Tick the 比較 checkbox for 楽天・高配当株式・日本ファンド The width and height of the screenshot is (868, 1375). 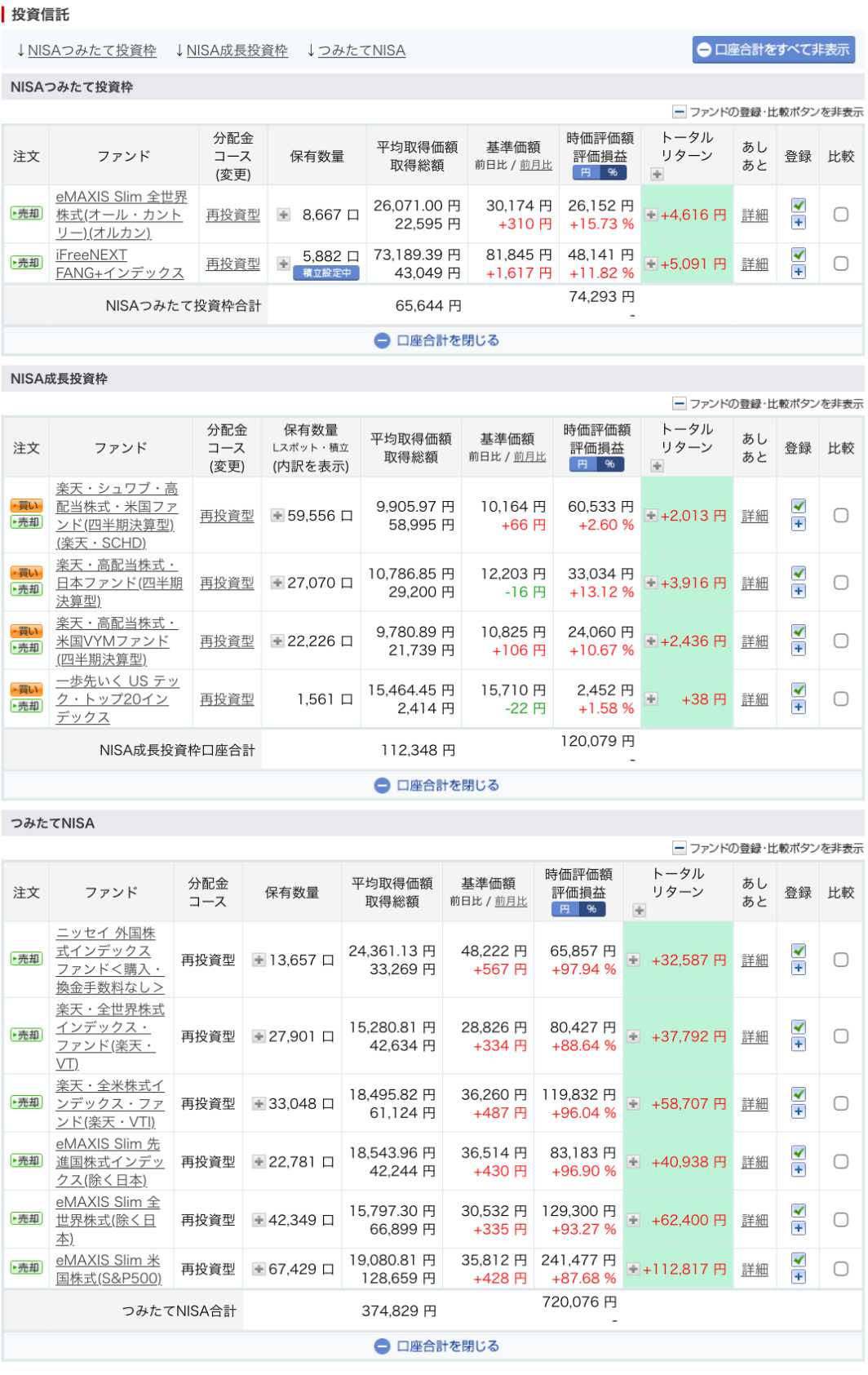(840, 583)
